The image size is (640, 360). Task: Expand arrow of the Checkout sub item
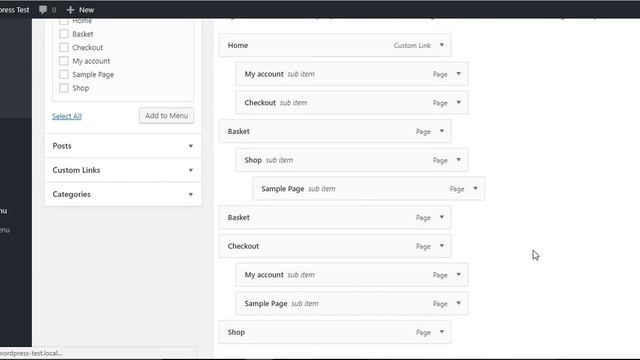458,102
